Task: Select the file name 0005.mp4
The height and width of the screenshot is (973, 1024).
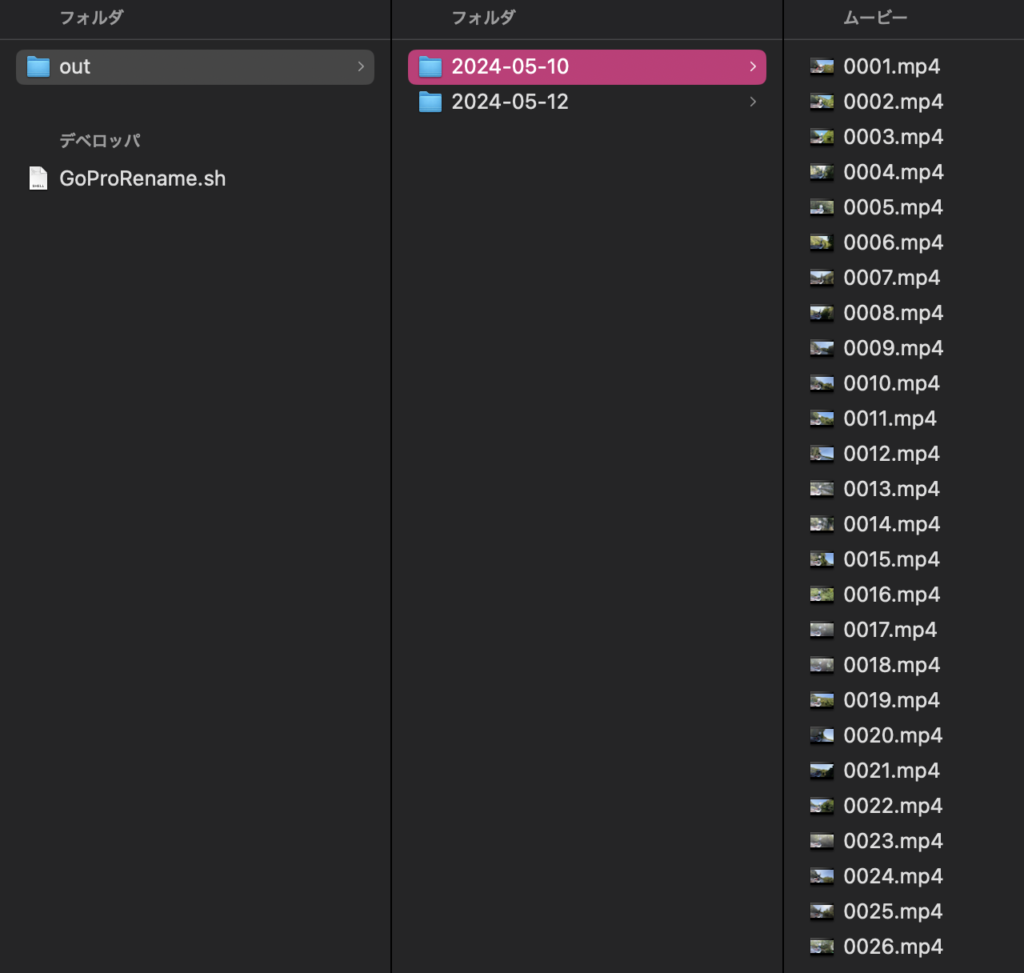Action: (x=893, y=208)
